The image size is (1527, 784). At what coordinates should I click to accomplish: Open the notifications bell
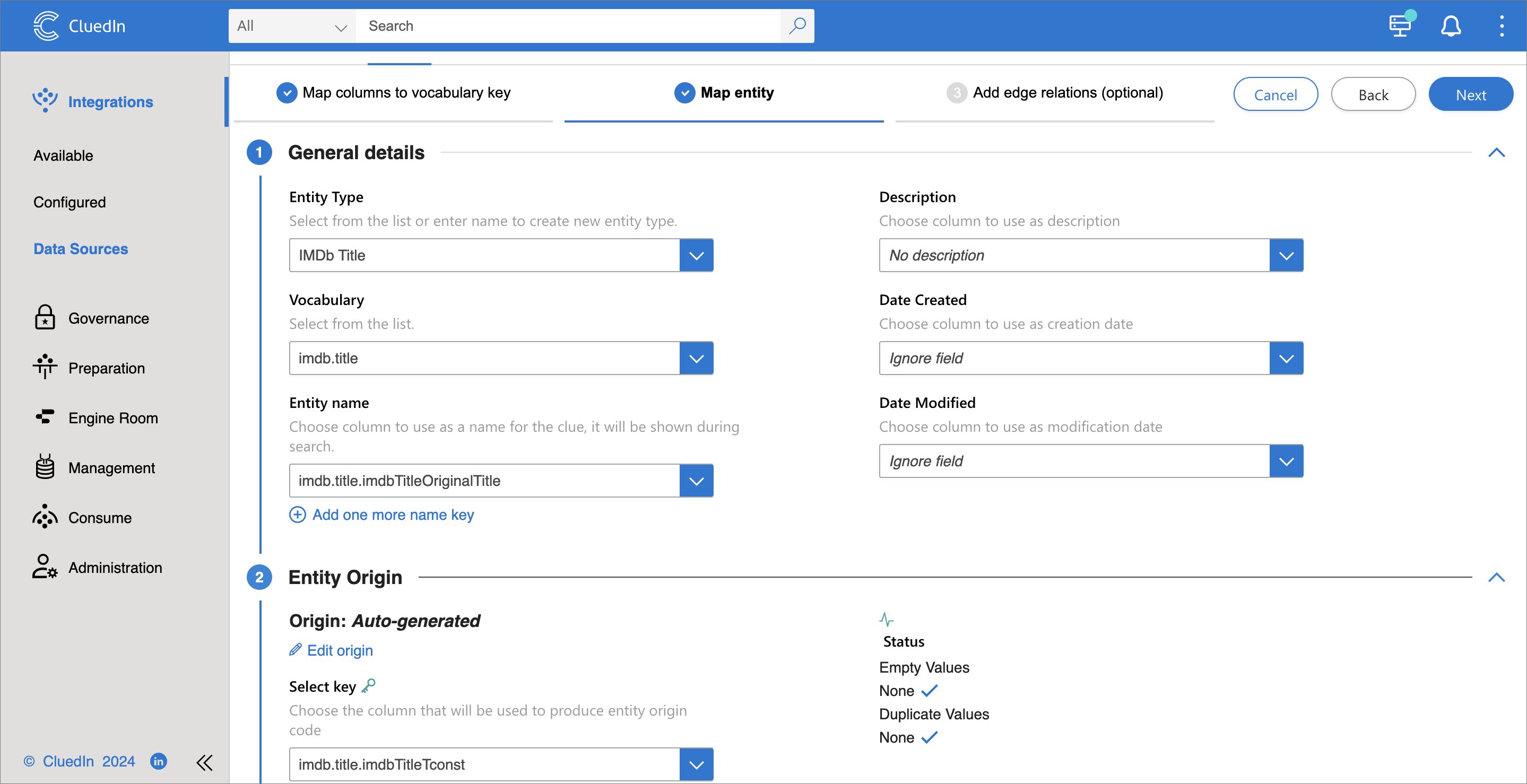(1451, 25)
